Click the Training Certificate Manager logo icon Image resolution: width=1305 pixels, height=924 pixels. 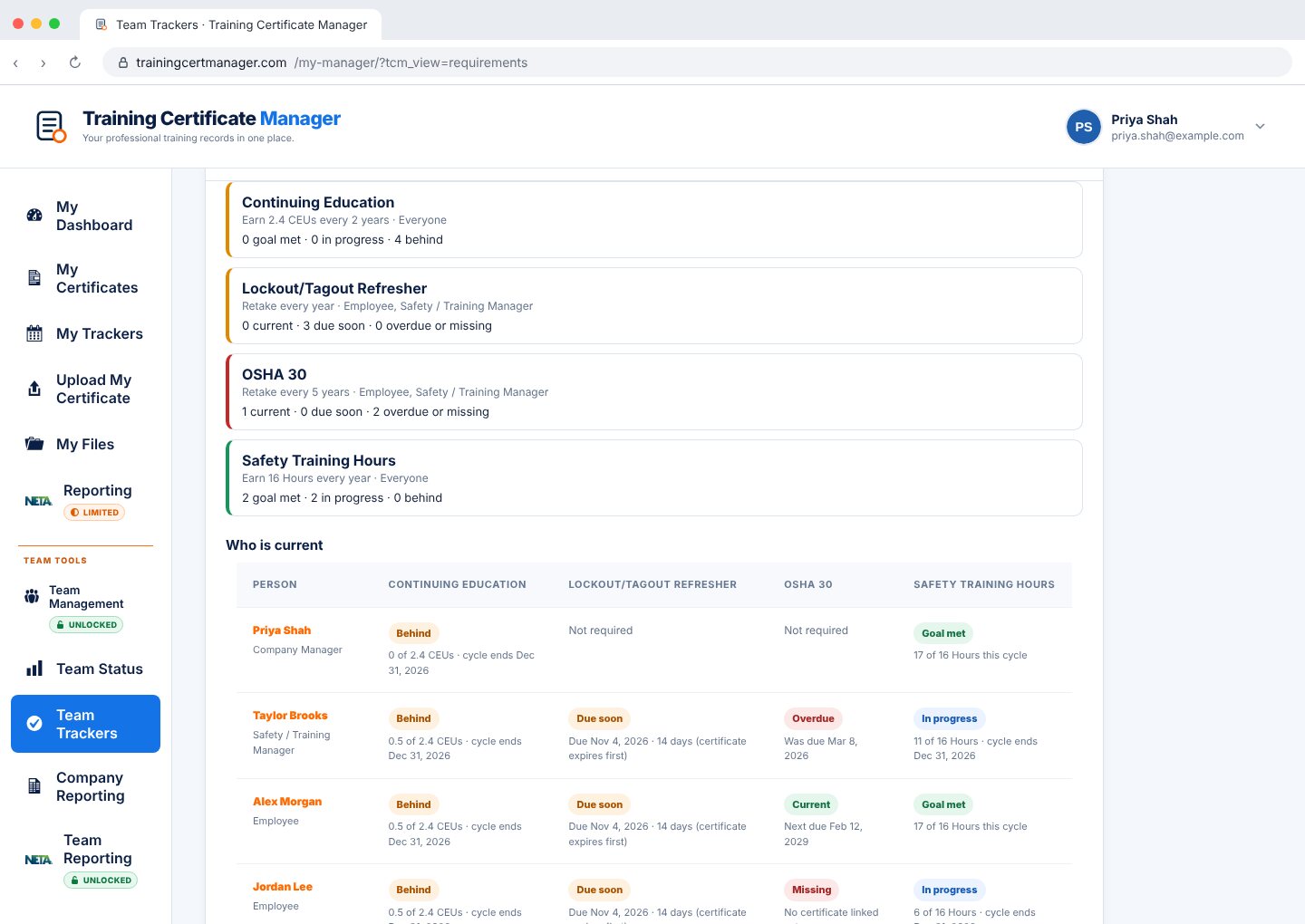pos(51,127)
